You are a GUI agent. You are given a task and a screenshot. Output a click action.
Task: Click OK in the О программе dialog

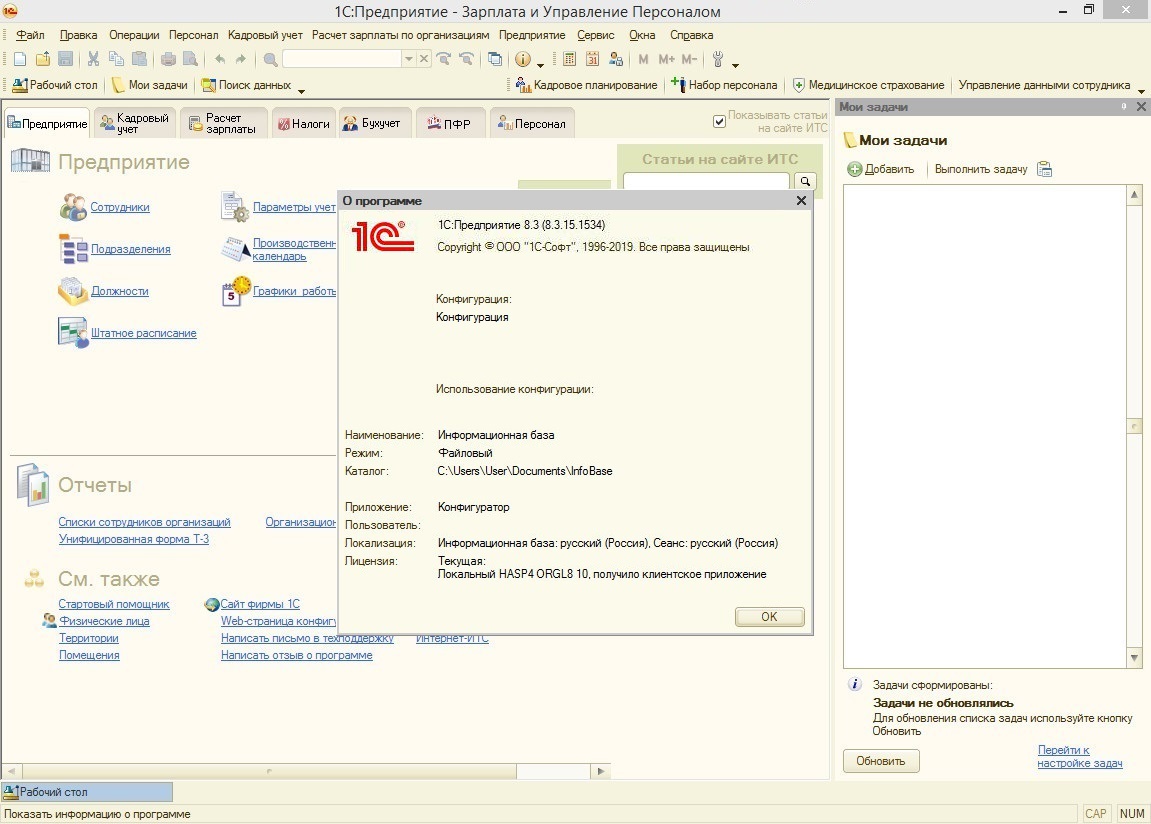769,616
